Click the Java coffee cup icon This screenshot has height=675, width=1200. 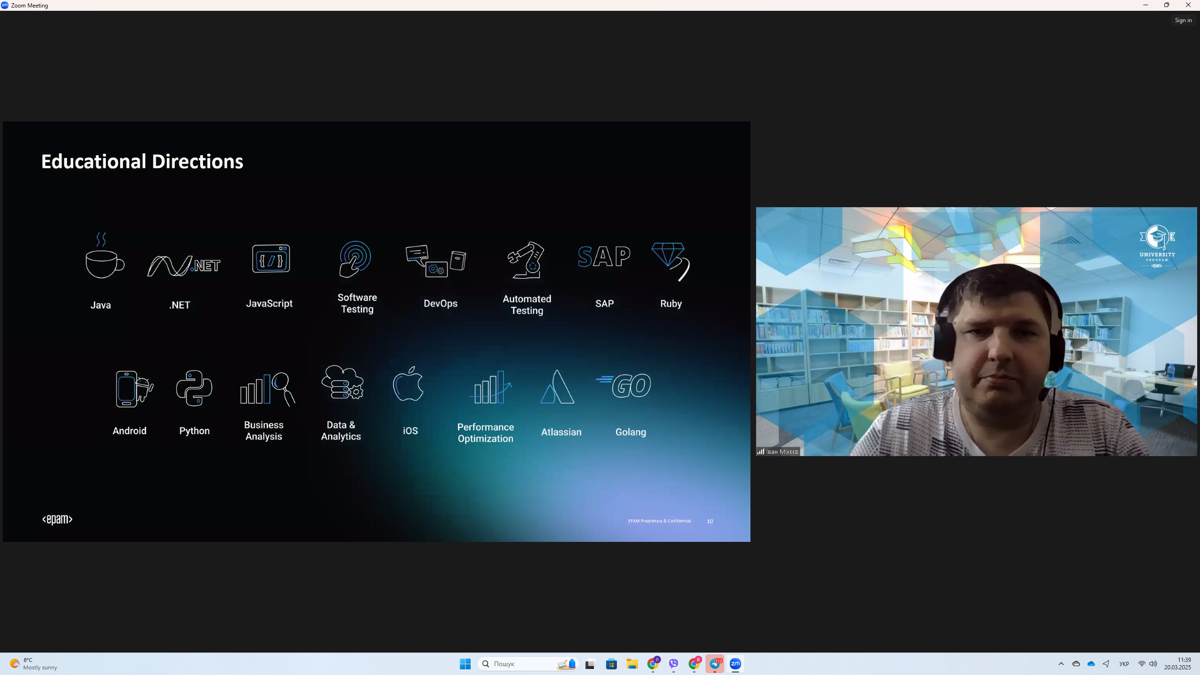pyautogui.click(x=104, y=256)
